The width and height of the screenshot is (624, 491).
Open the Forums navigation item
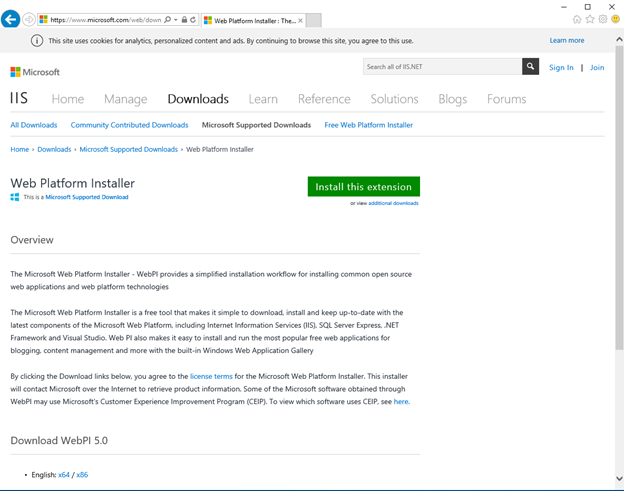pos(506,99)
